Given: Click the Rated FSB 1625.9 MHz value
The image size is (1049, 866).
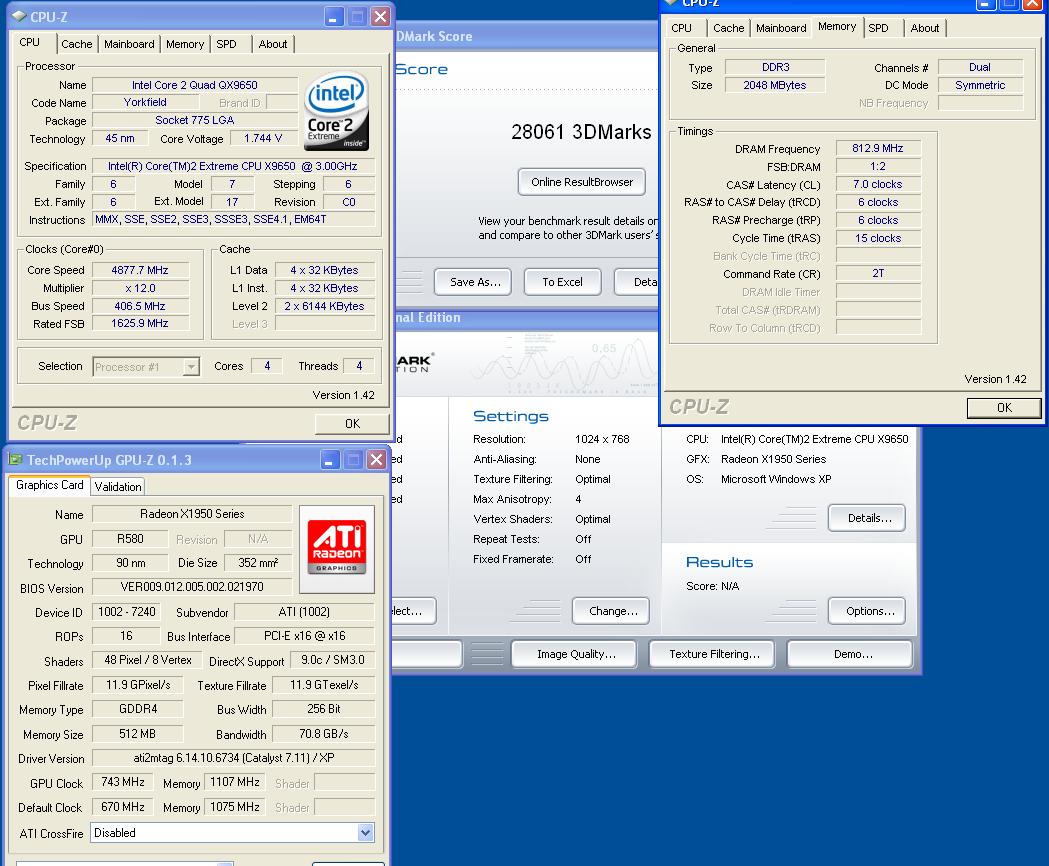Looking at the screenshot, I should (x=140, y=323).
